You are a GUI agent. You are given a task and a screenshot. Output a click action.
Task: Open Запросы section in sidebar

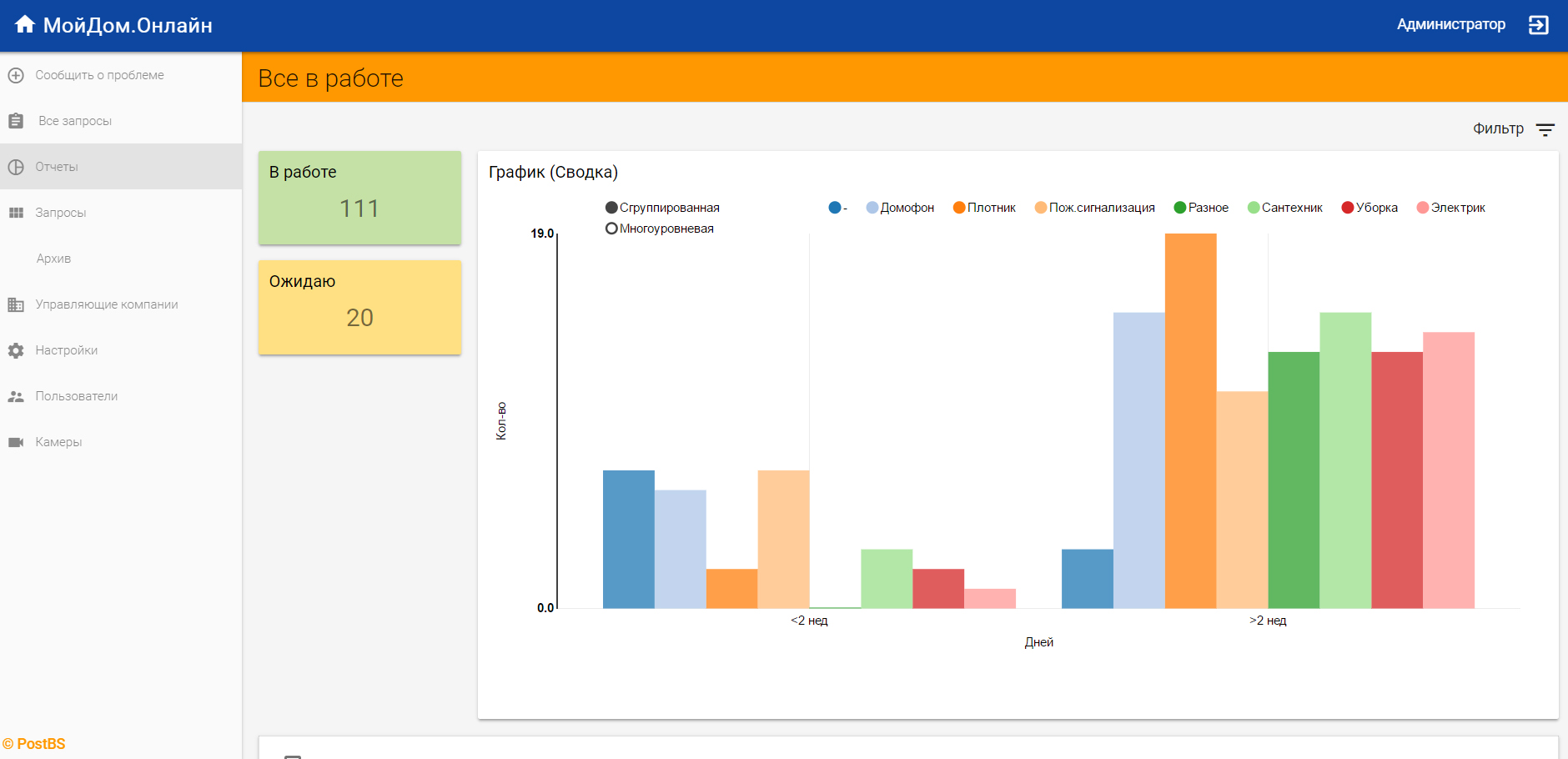click(121, 213)
